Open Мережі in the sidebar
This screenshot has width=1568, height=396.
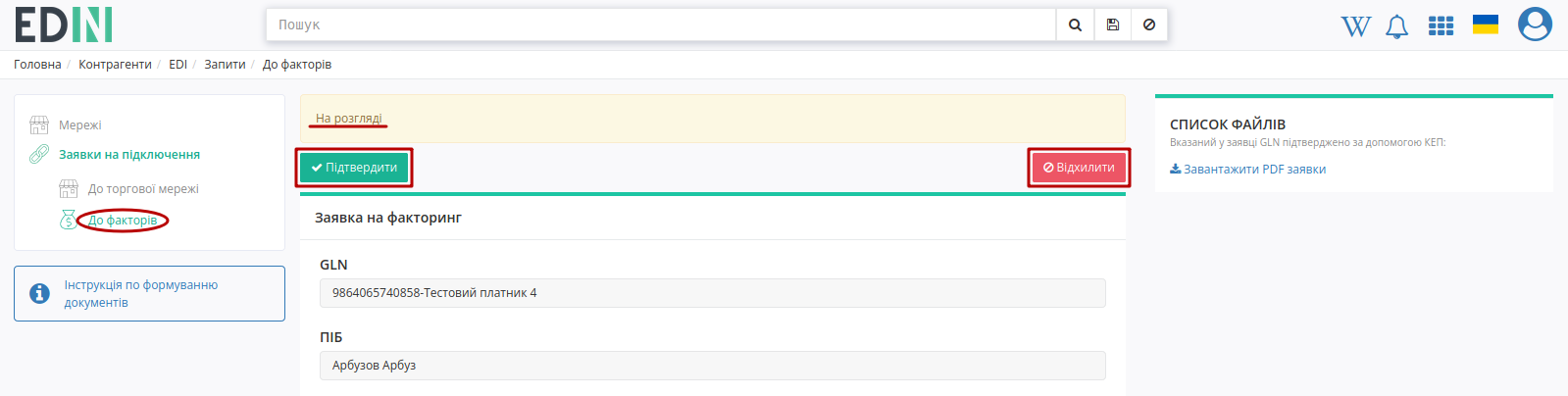pyautogui.click(x=80, y=125)
